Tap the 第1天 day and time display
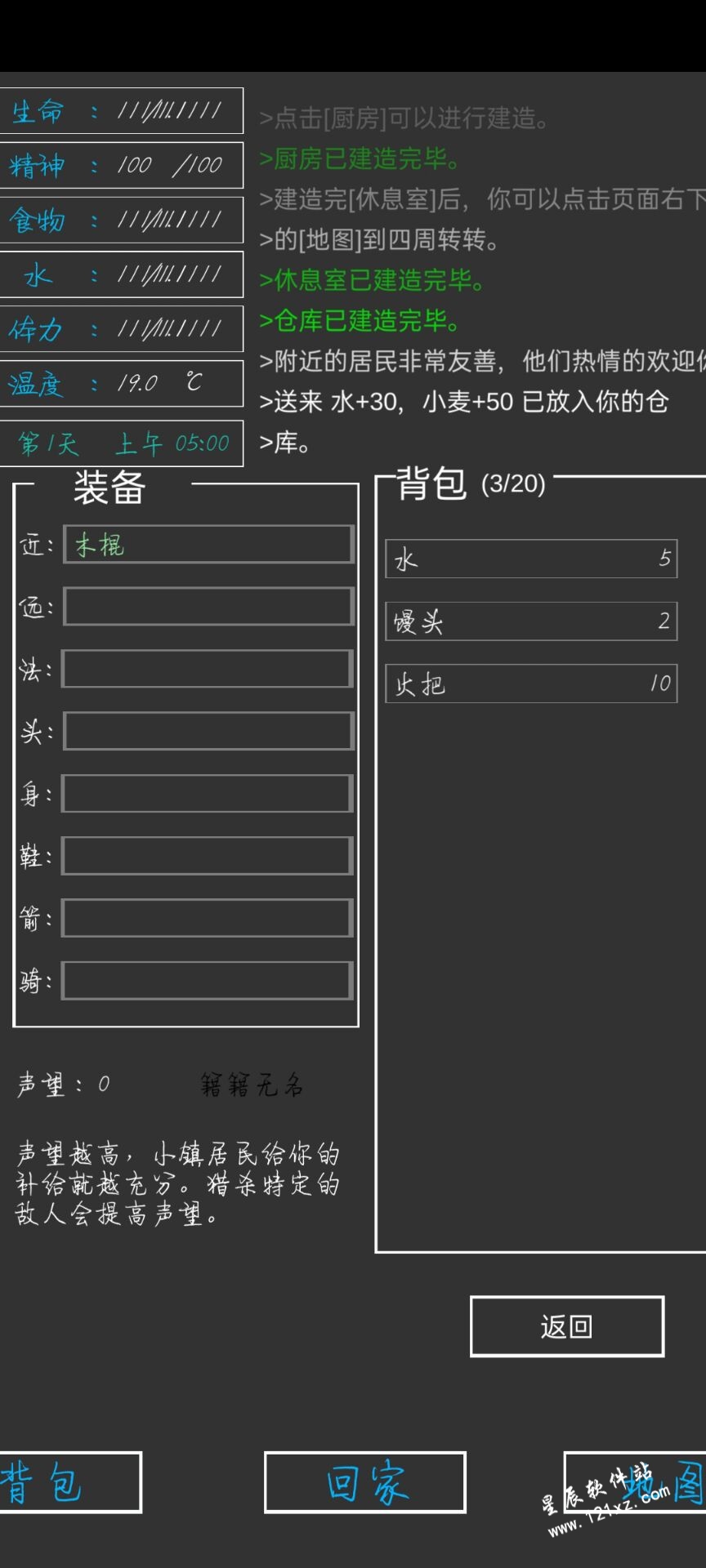 click(121, 443)
